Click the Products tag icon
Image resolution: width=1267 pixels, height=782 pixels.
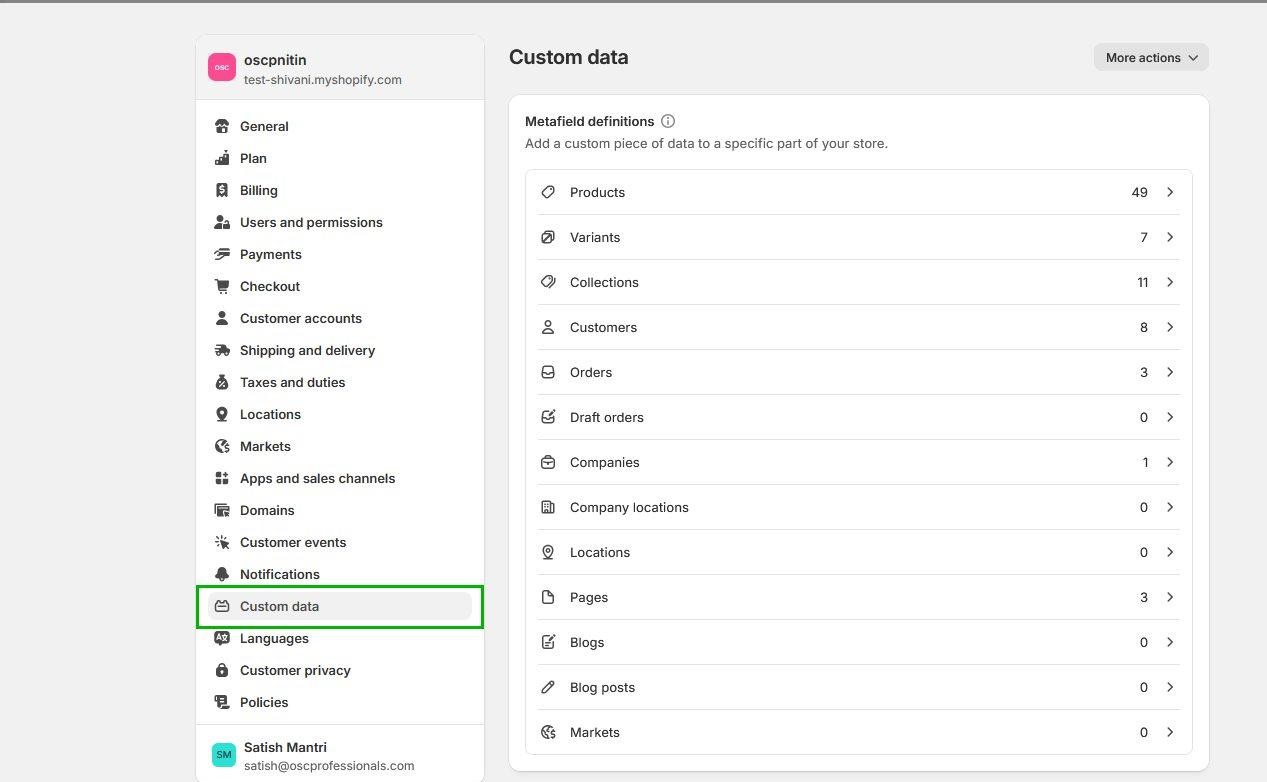pos(548,192)
